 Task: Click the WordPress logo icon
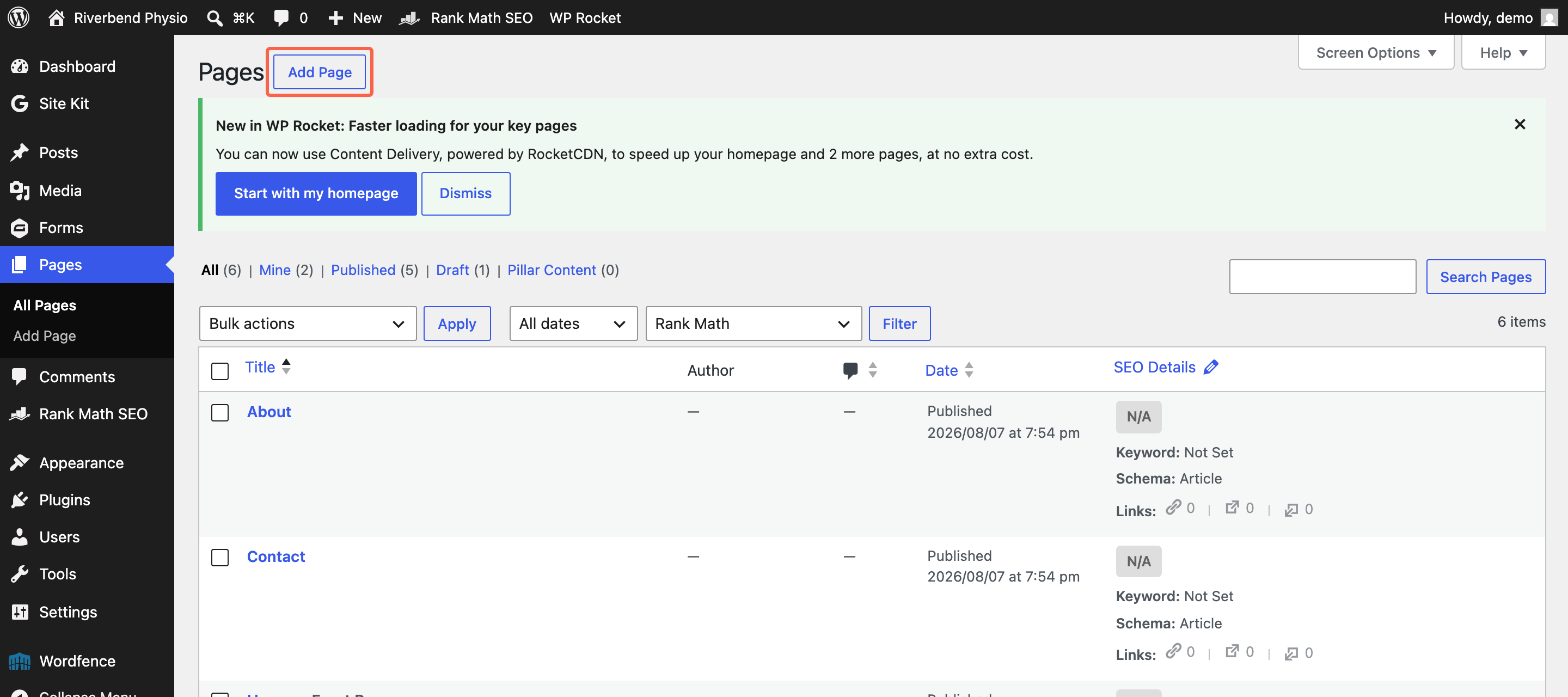[x=19, y=17]
